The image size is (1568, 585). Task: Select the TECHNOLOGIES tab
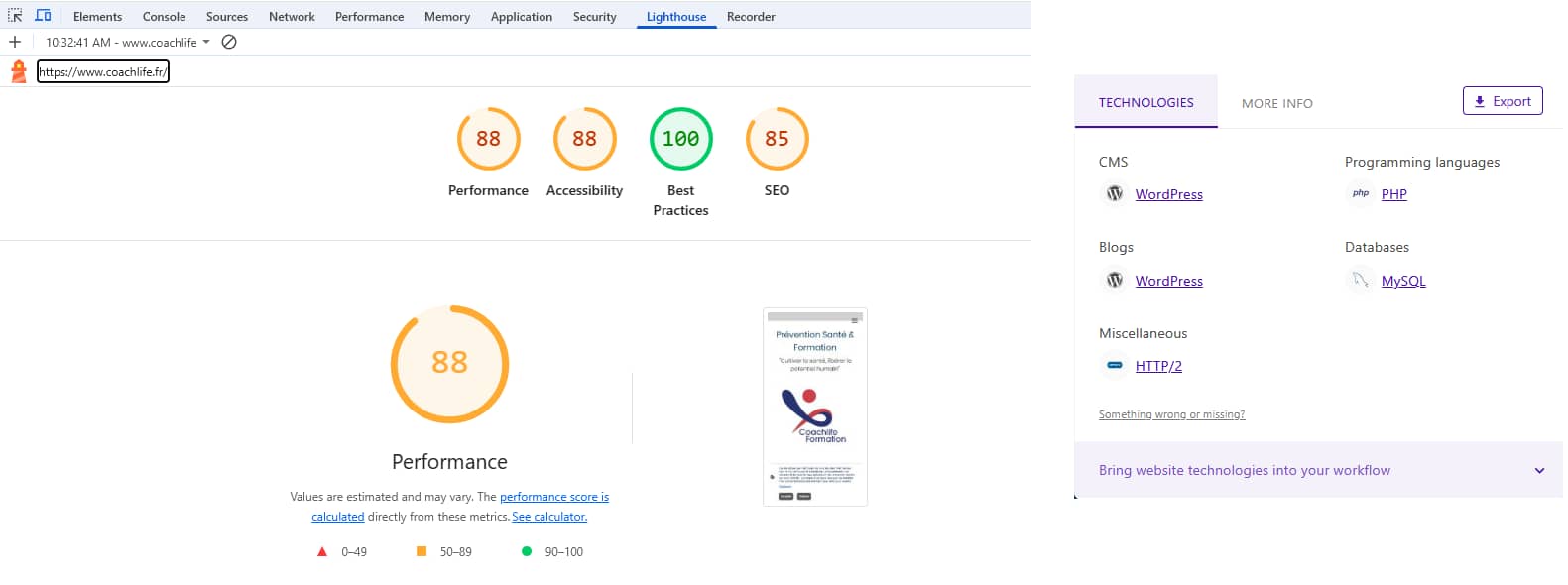pos(1146,102)
